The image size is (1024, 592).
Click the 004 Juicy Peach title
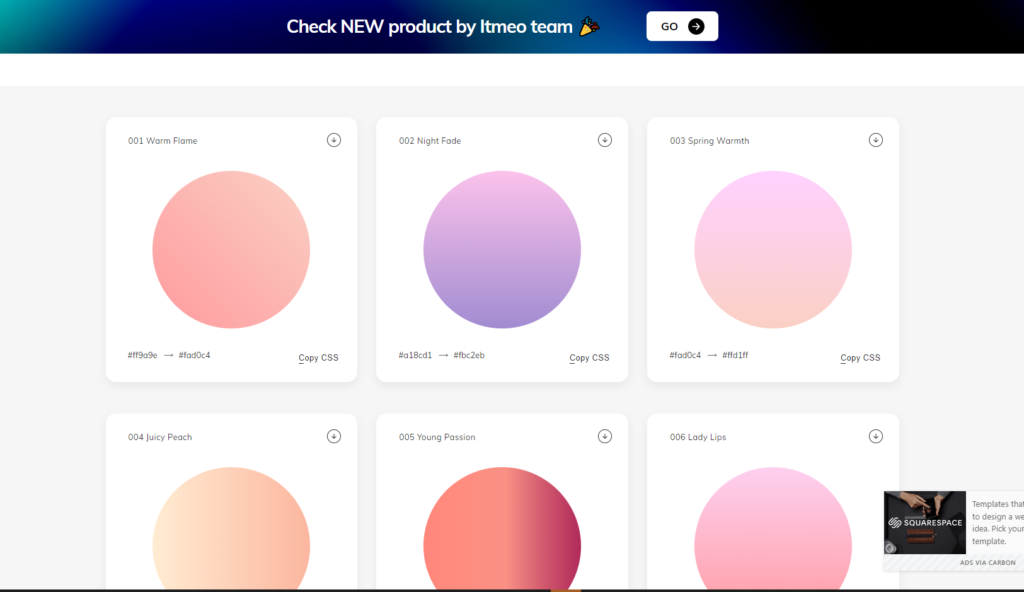(160, 437)
